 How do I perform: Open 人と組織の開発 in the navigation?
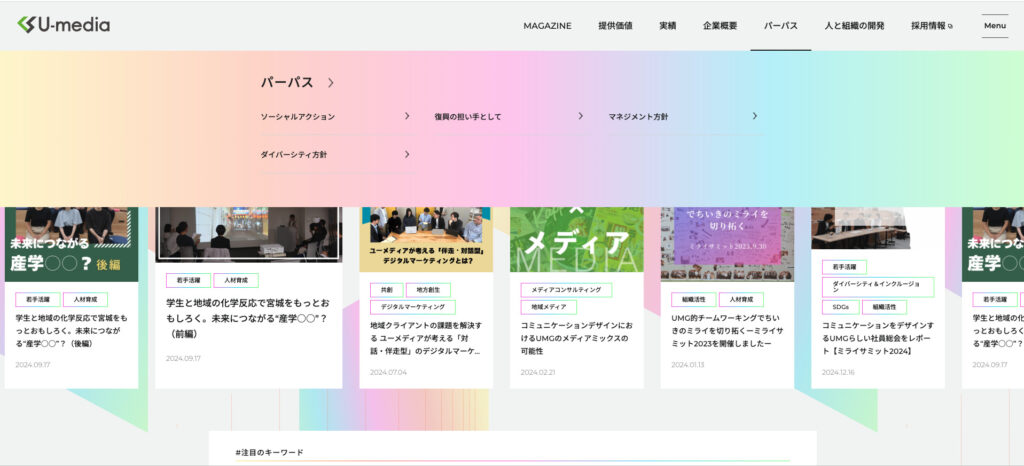point(855,26)
